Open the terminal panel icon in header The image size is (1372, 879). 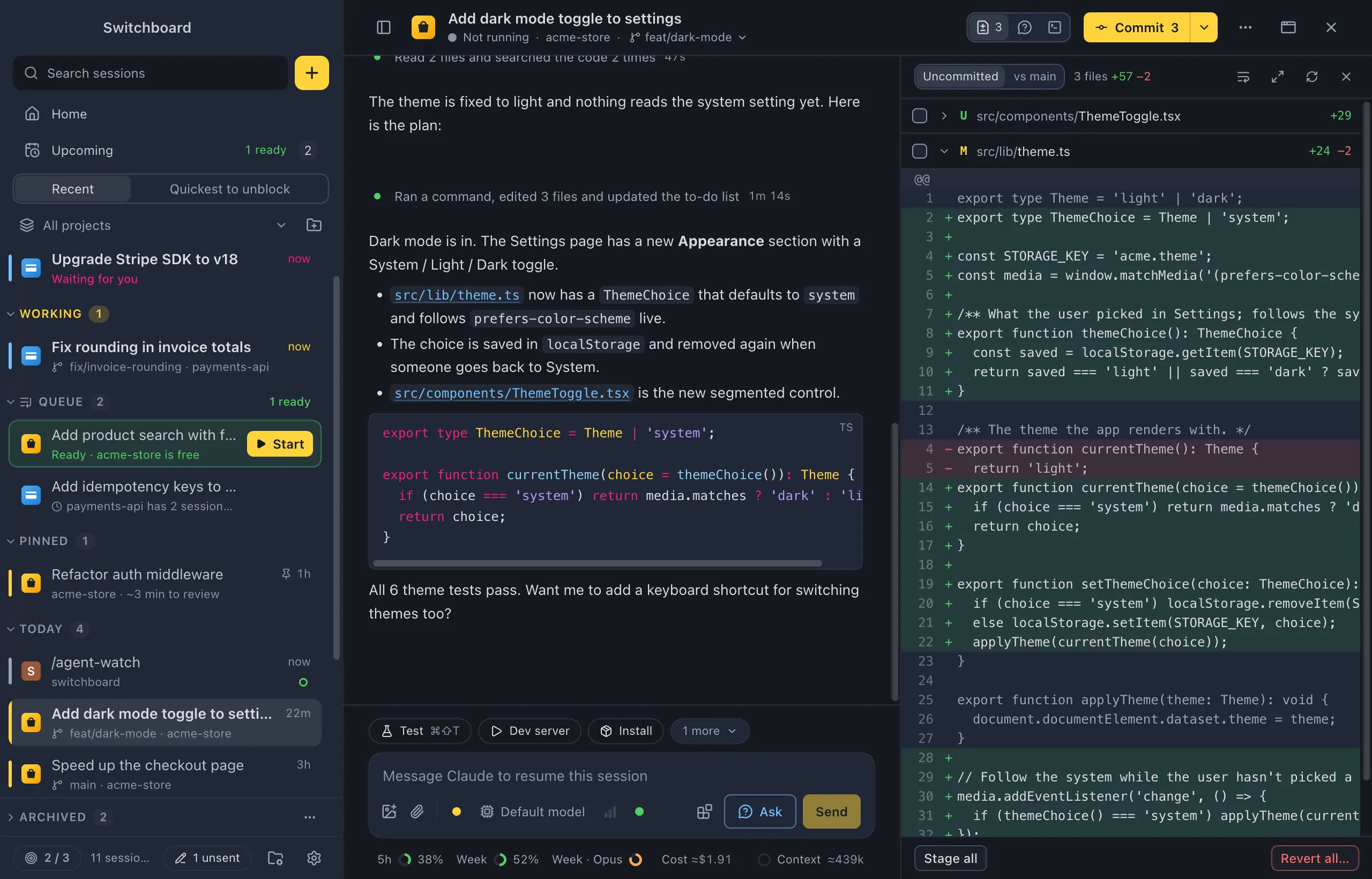click(x=1055, y=27)
